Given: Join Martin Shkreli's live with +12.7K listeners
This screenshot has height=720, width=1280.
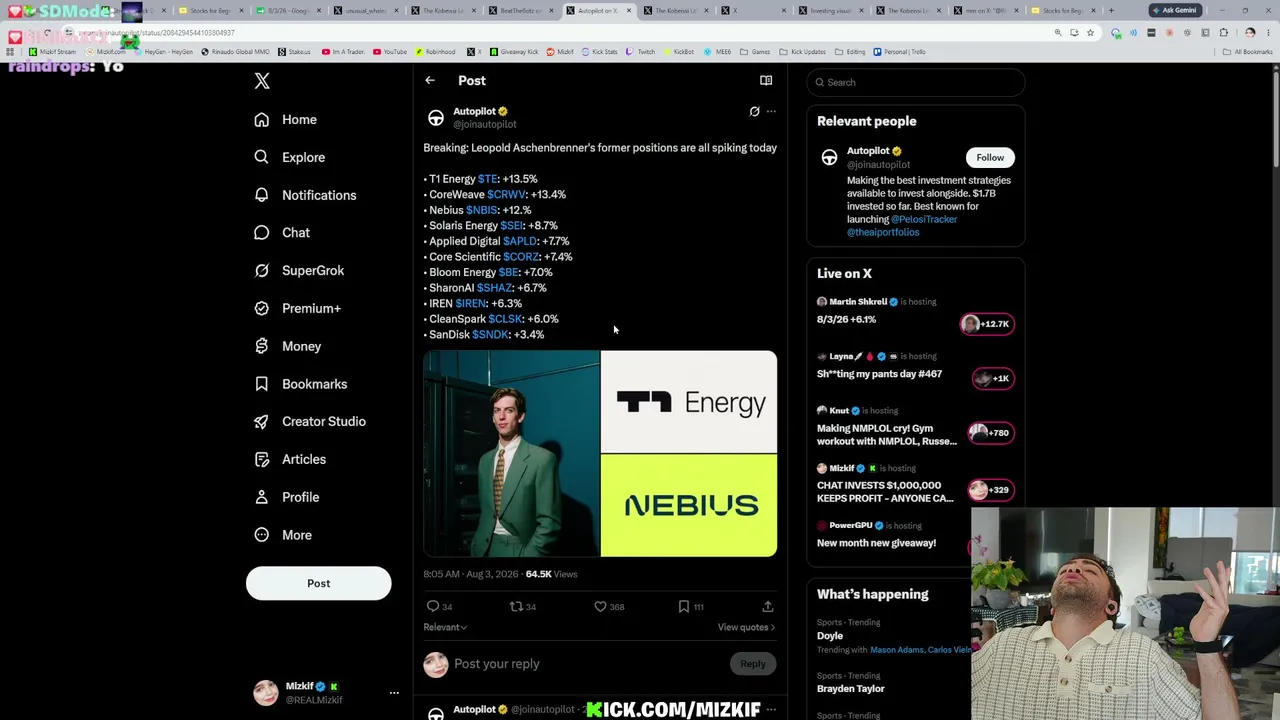Looking at the screenshot, I should [987, 324].
